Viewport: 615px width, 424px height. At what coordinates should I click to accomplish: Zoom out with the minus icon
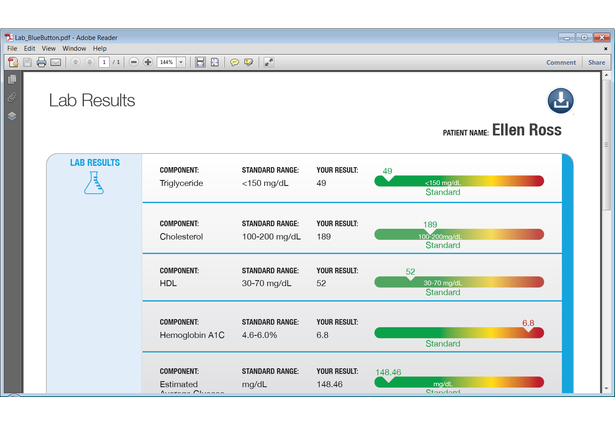tap(134, 62)
